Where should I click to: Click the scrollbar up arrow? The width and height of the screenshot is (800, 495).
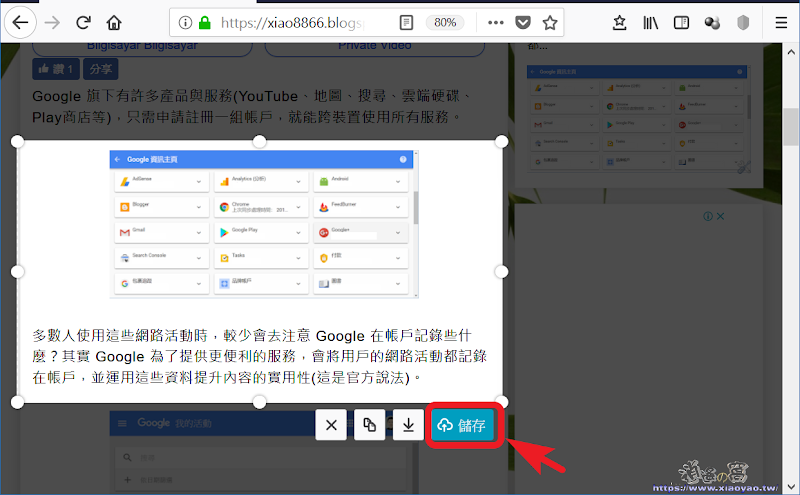tap(791, 52)
